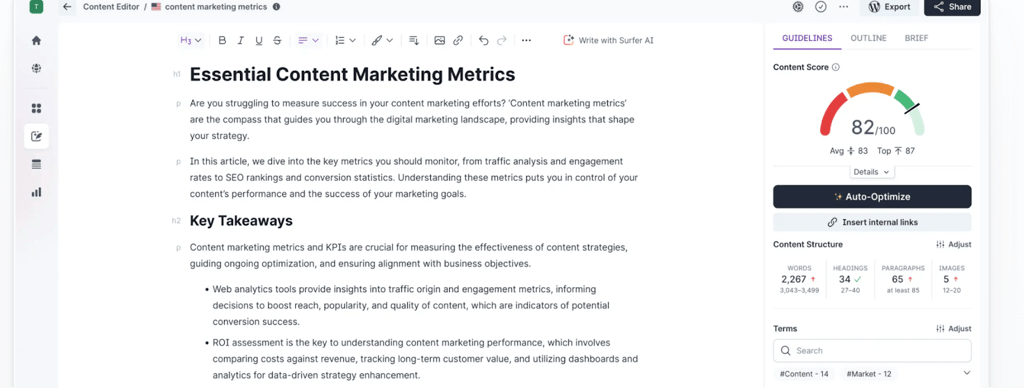The height and width of the screenshot is (388, 1024).
Task: Click the circular target icon in the top bar
Action: click(x=797, y=7)
